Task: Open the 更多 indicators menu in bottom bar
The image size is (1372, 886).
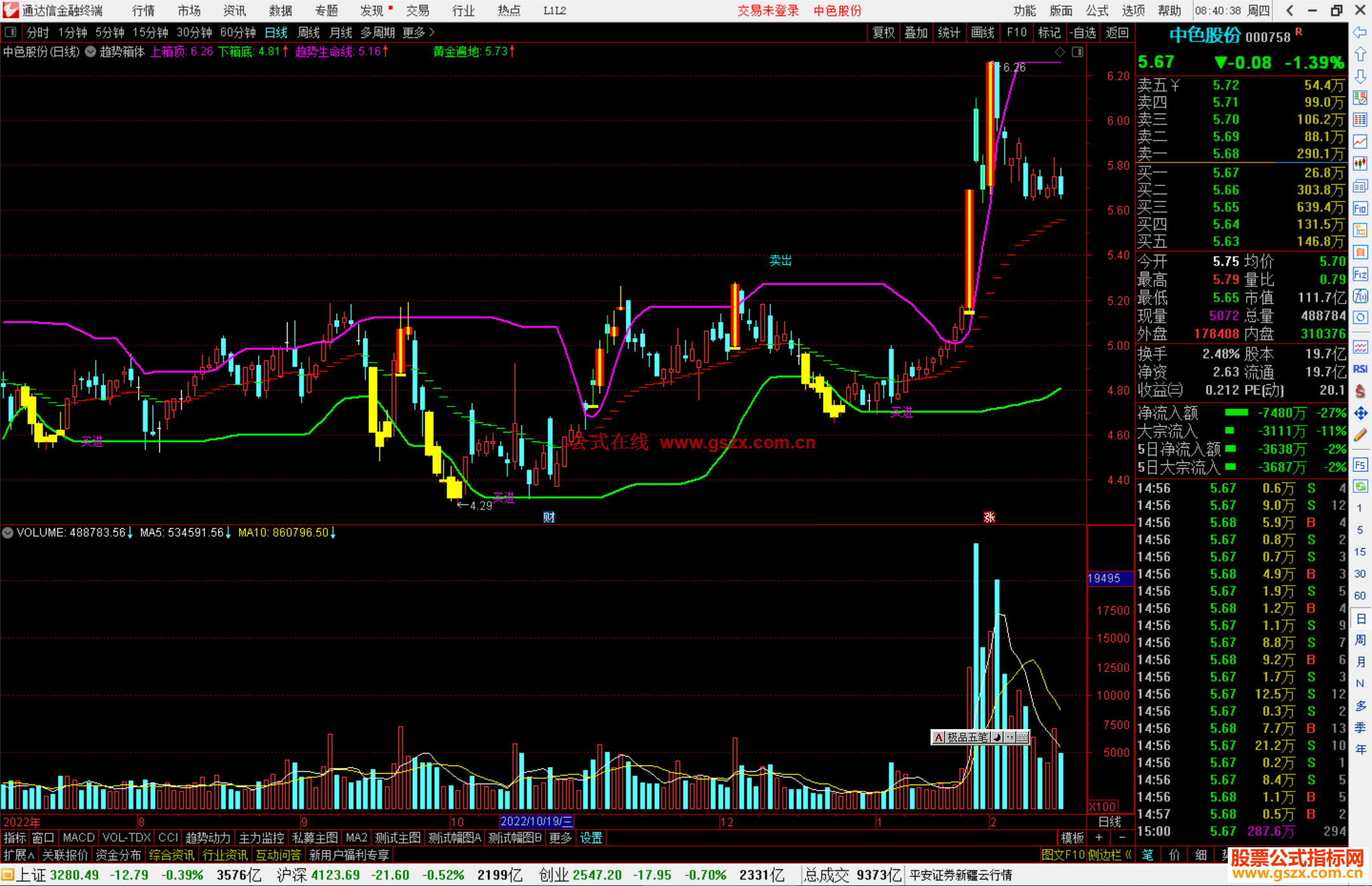Action: [560, 838]
